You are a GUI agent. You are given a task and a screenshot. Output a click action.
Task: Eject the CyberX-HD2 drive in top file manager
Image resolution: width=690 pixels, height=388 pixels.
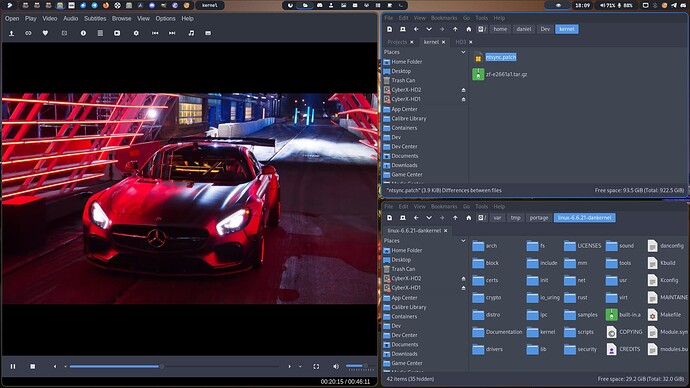463,90
